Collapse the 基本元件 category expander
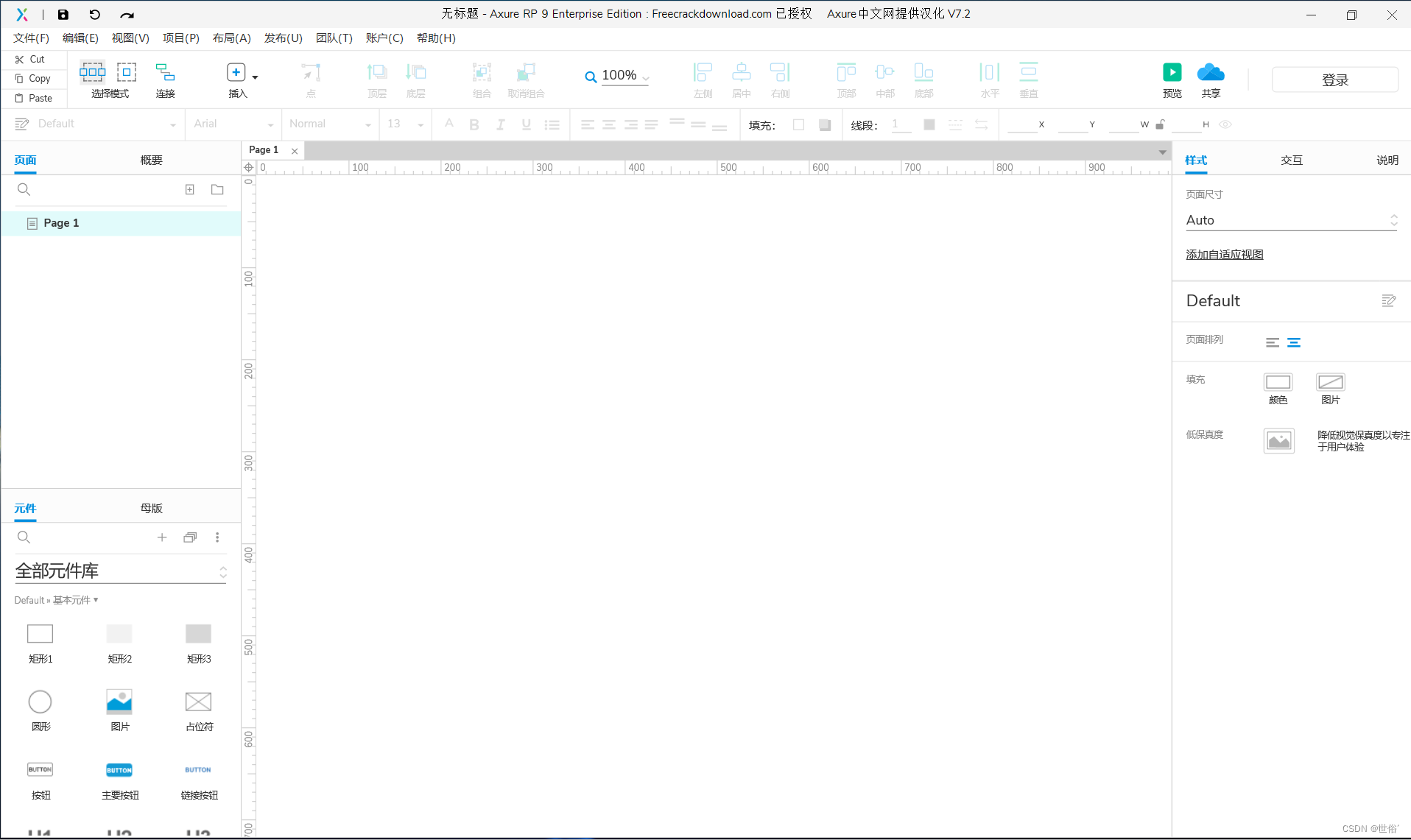This screenshot has height=840, width=1411. pos(96,600)
